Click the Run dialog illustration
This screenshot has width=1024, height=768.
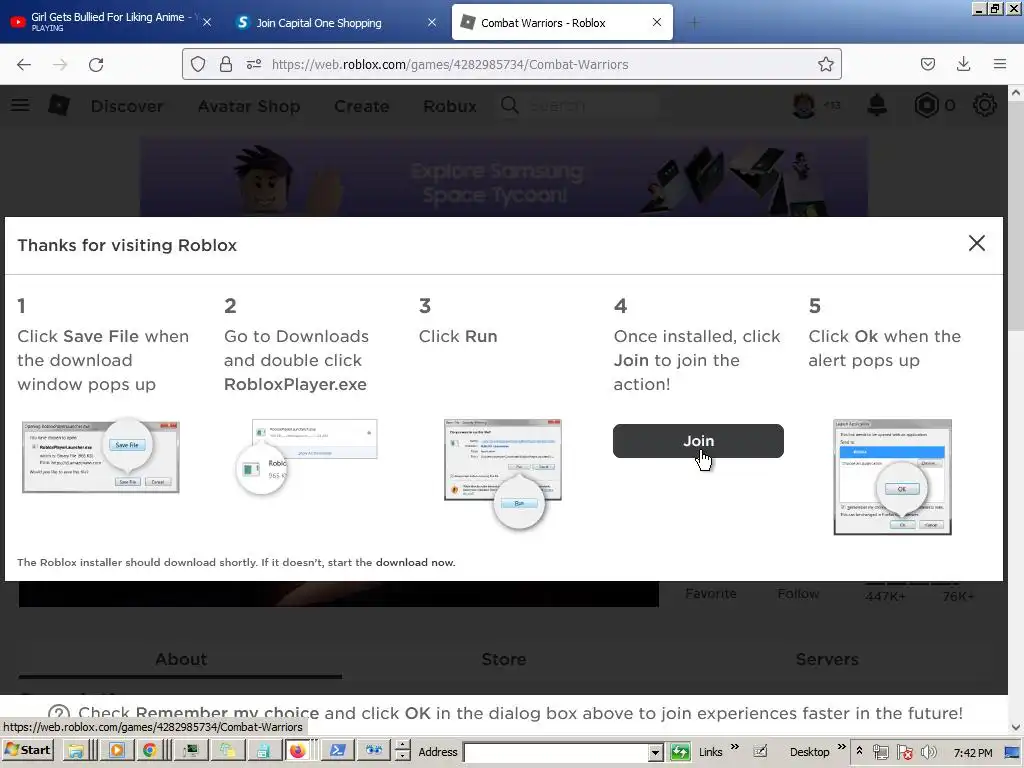[x=503, y=473]
